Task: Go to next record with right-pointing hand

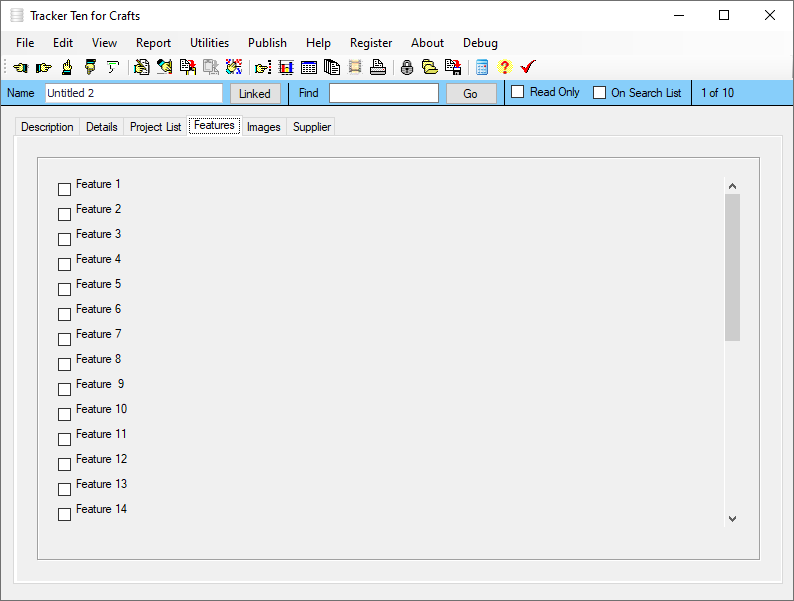Action: coord(44,67)
